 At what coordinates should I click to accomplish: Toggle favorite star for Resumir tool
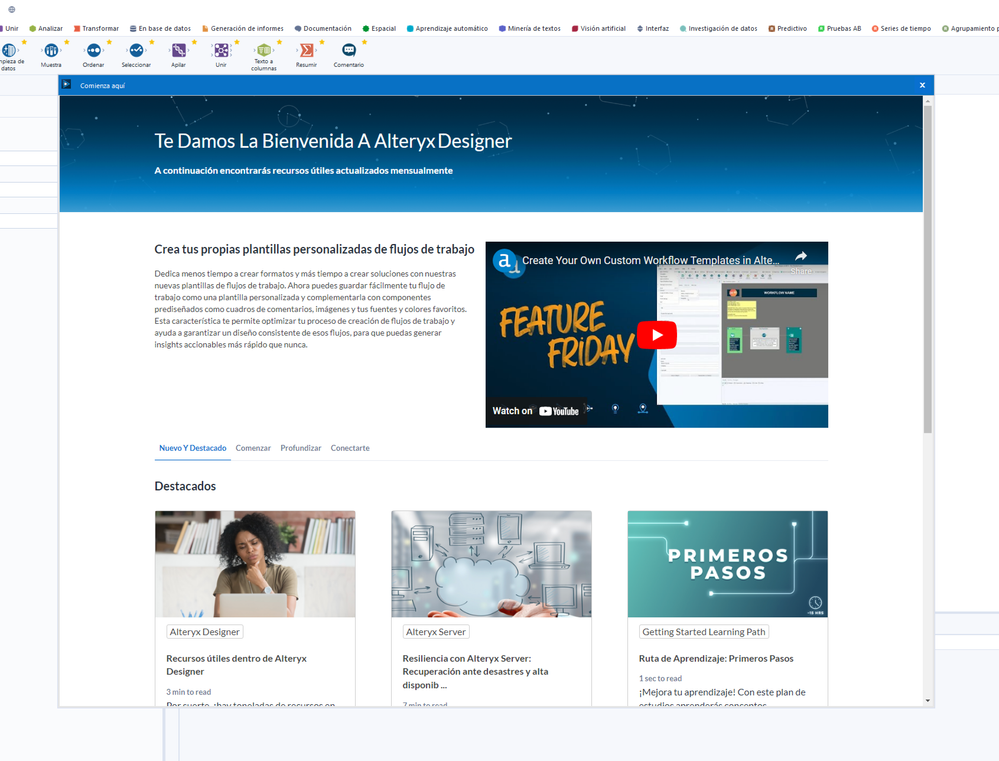322,42
